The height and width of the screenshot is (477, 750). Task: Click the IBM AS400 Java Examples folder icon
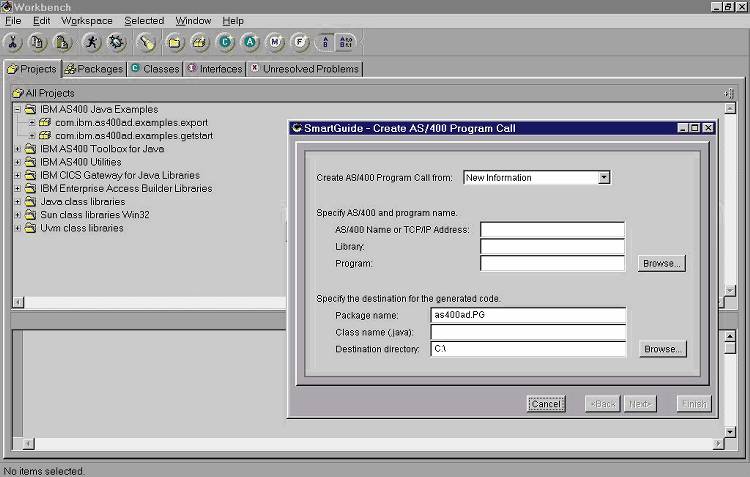[30, 110]
